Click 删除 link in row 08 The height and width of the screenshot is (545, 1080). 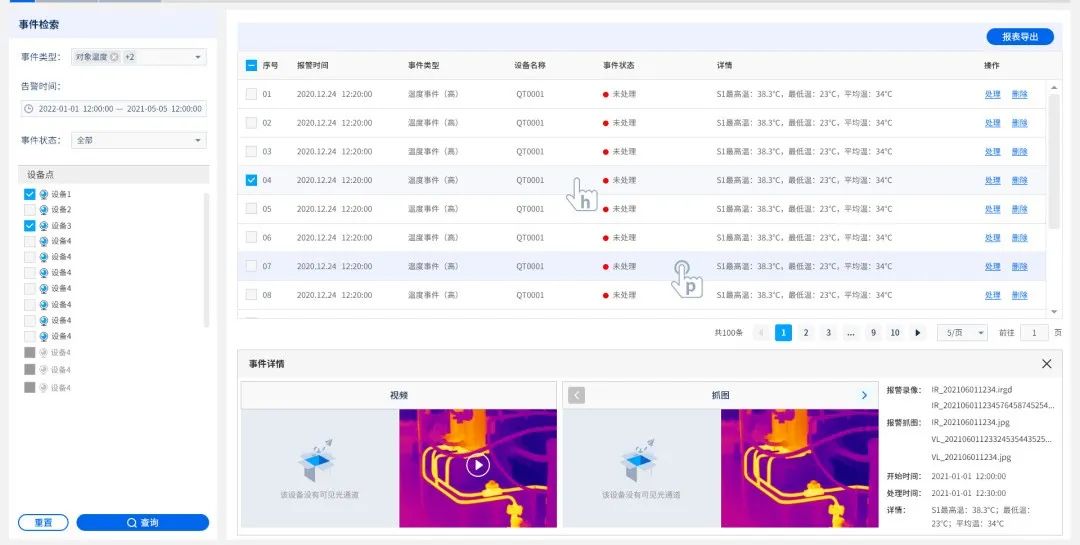pyautogui.click(x=1019, y=295)
